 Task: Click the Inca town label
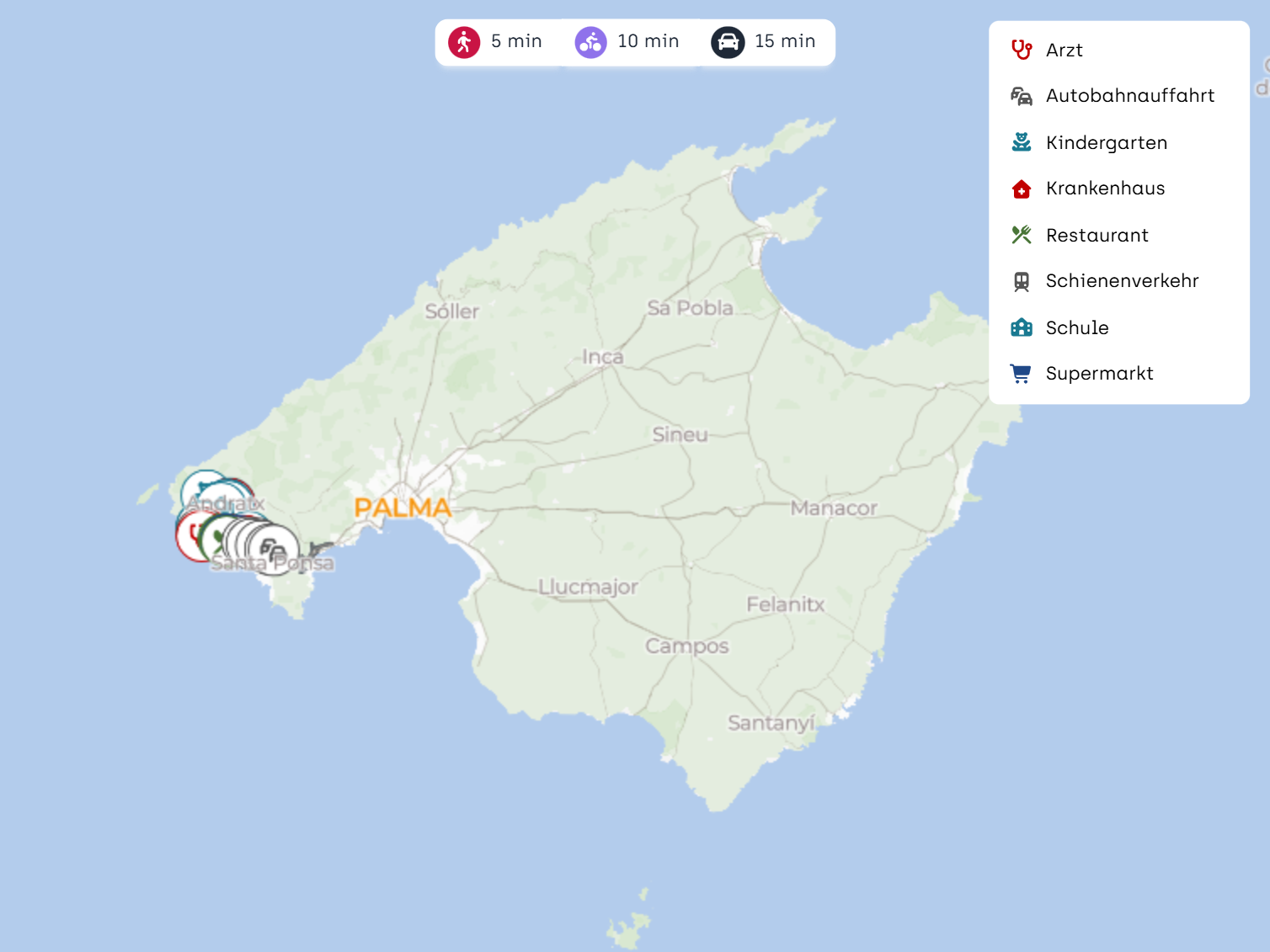point(602,357)
